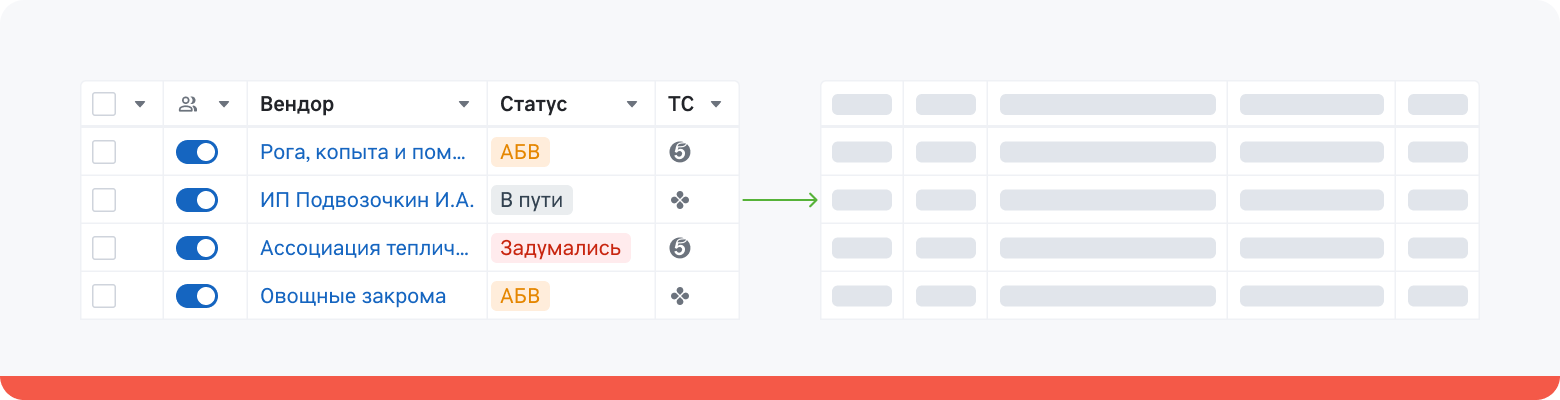Check the box for Ассоциация теплич… row

tap(104, 248)
